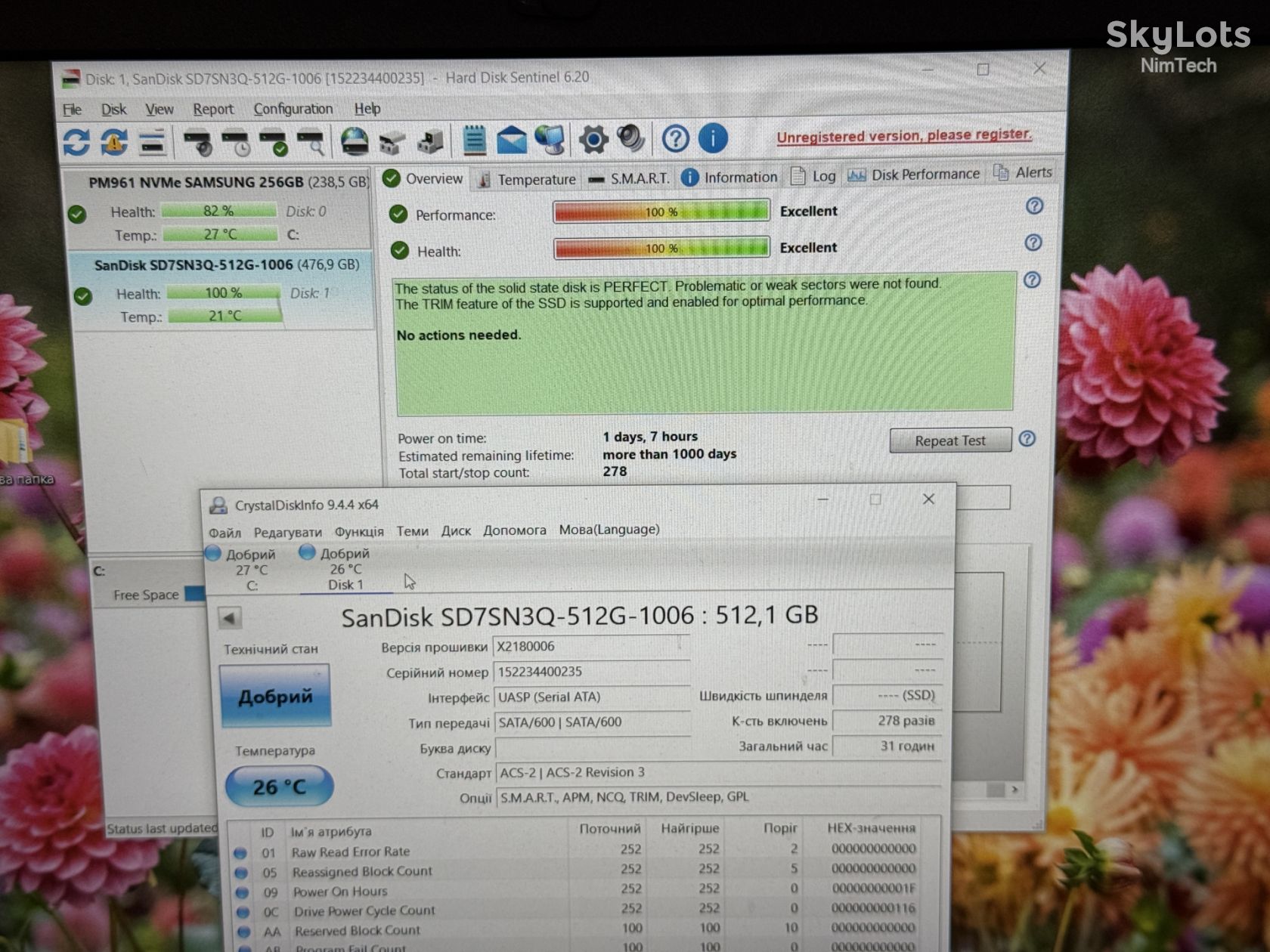
Task: Click the toolbar question mark help icon
Action: point(675,138)
